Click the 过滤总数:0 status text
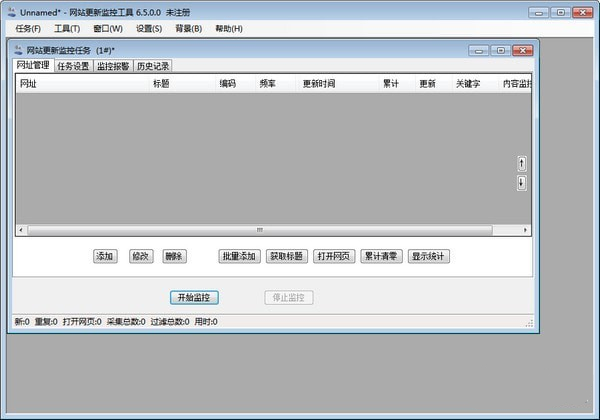This screenshot has height=420, width=600. pos(170,322)
